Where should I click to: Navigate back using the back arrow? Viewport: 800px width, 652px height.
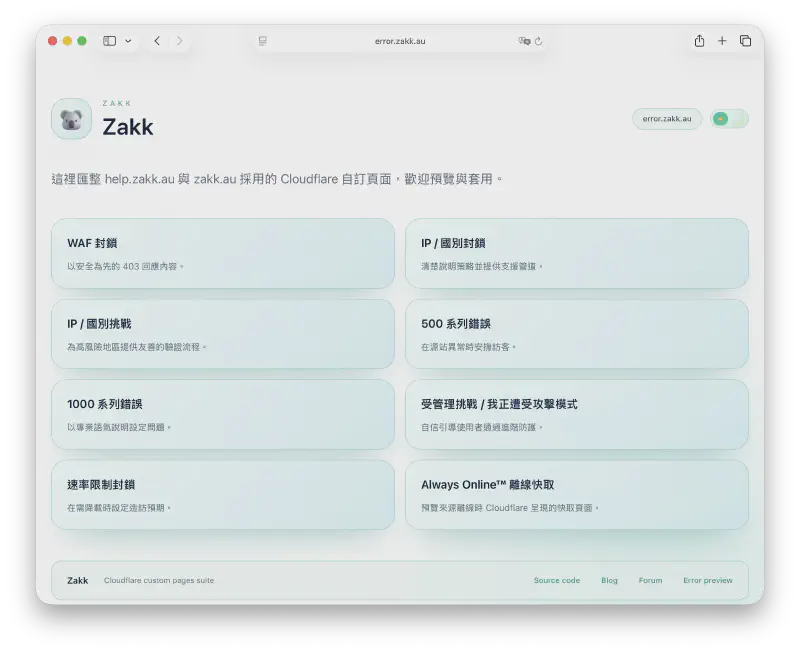pyautogui.click(x=156, y=41)
